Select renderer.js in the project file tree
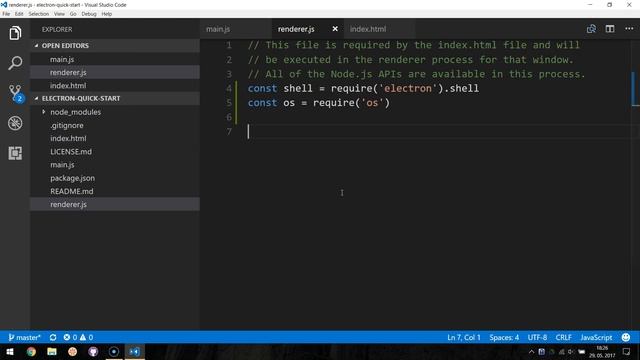 pyautogui.click(x=115, y=204)
